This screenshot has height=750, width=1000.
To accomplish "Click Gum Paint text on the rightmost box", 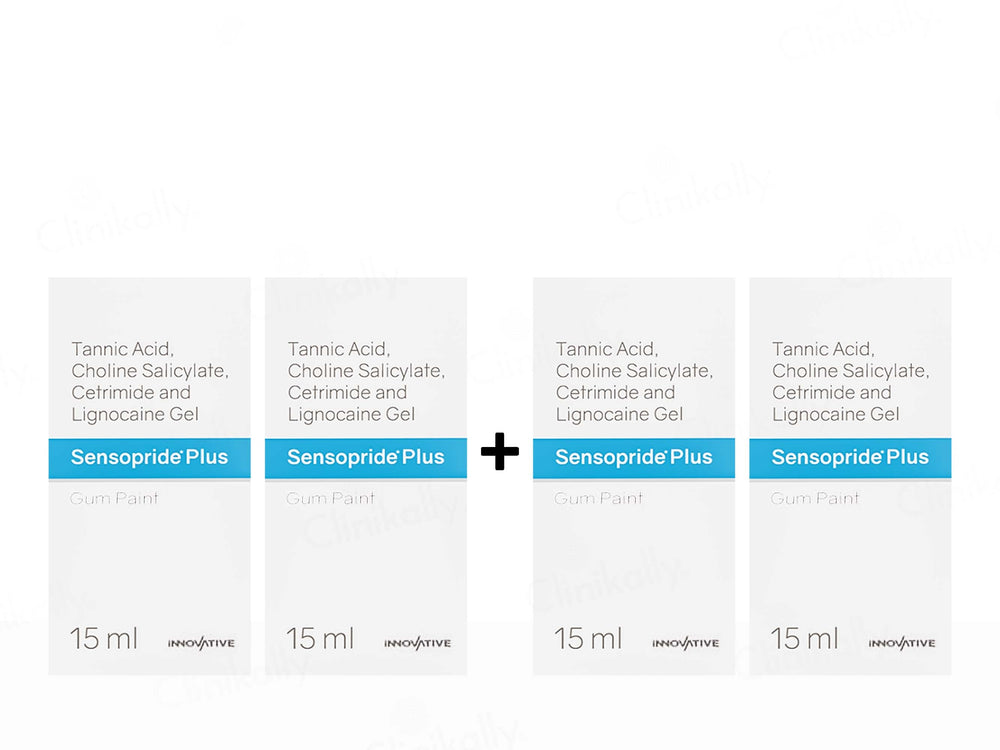I will click(x=815, y=498).
